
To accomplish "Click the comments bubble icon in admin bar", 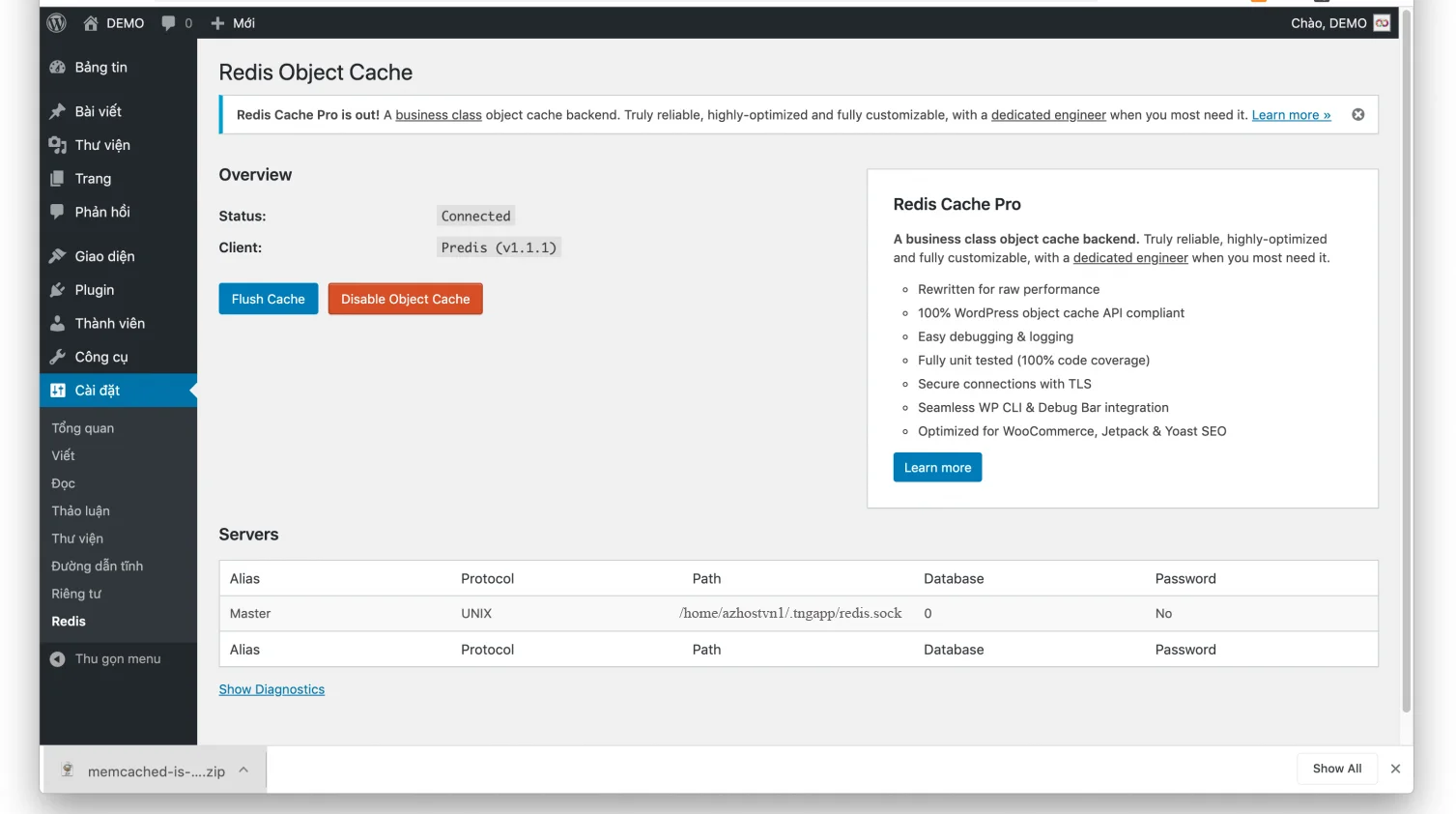I will 169,23.
